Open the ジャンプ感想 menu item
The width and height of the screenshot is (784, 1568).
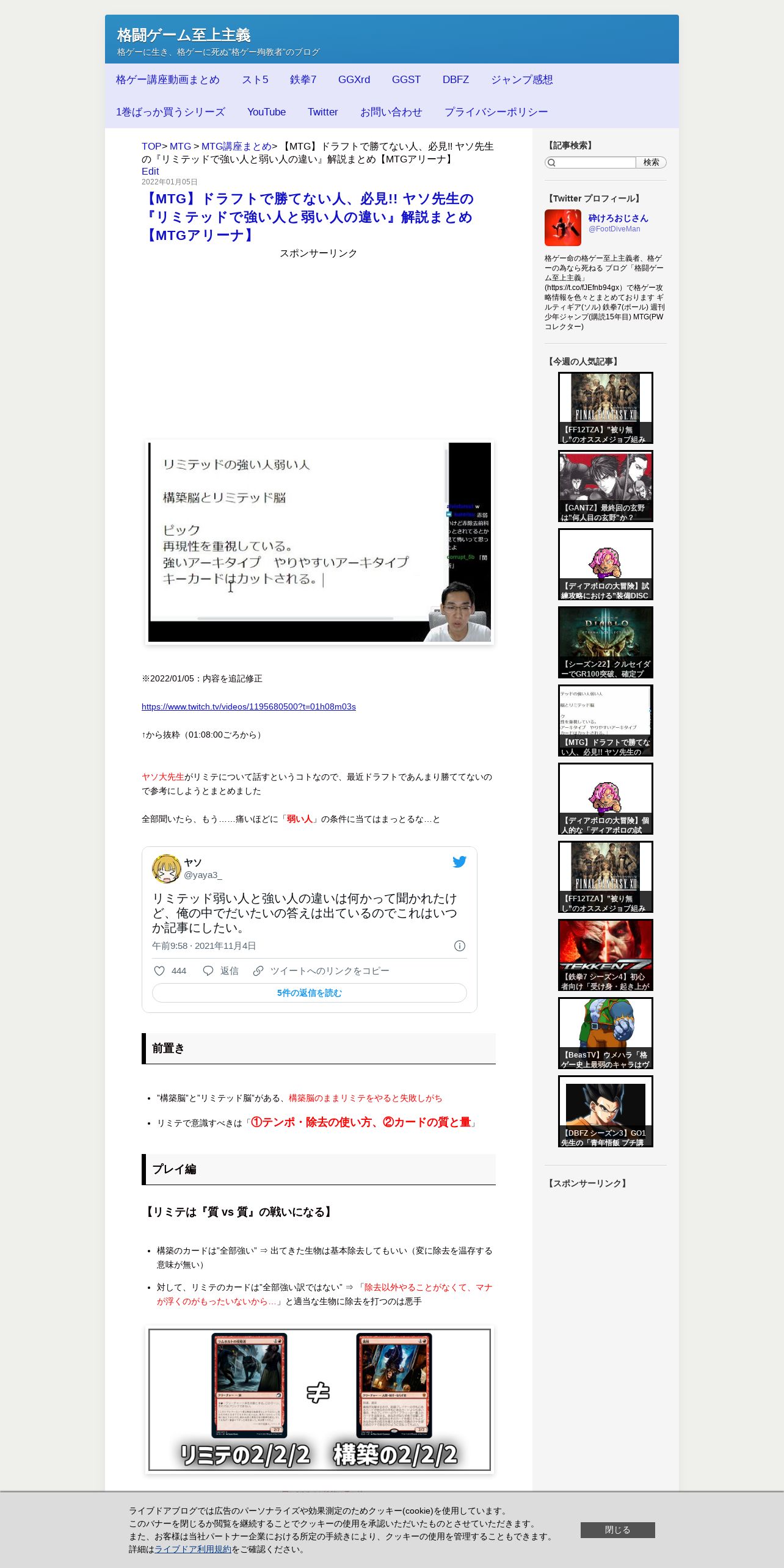pyautogui.click(x=522, y=79)
